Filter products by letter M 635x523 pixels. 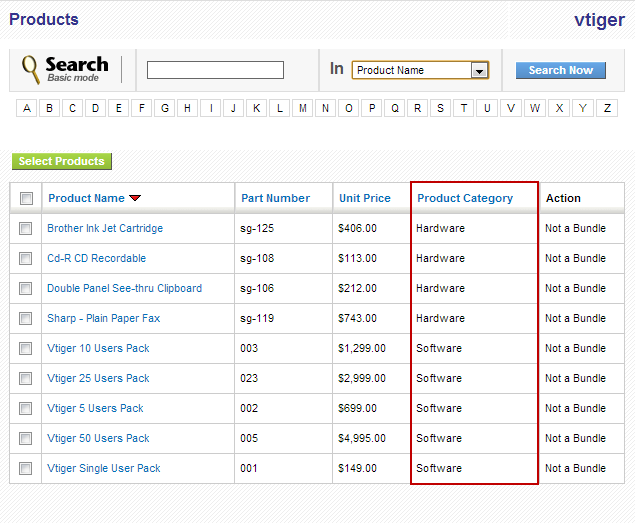pos(303,108)
